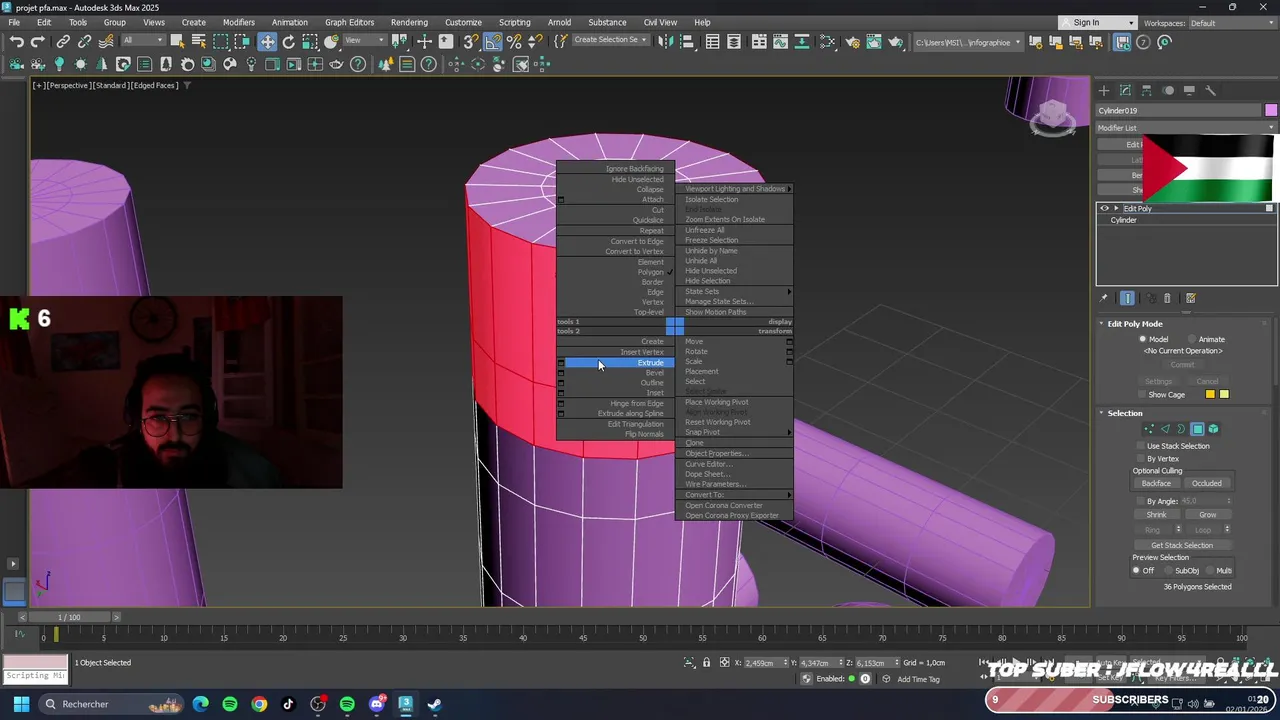The width and height of the screenshot is (1280, 720).
Task: Click the Cylinder019 object color swatch
Action: coord(1271,110)
